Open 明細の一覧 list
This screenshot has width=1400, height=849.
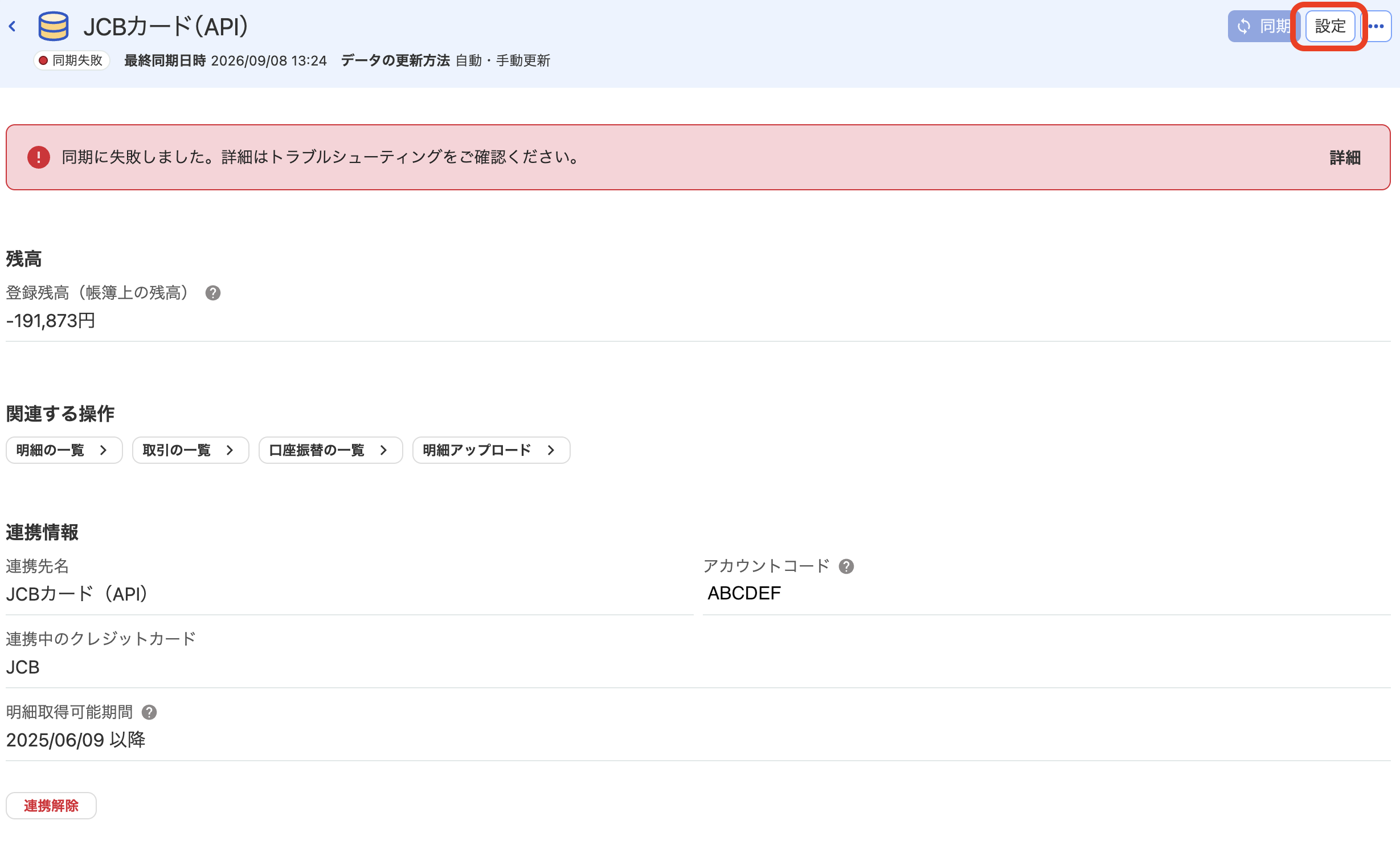(x=64, y=450)
